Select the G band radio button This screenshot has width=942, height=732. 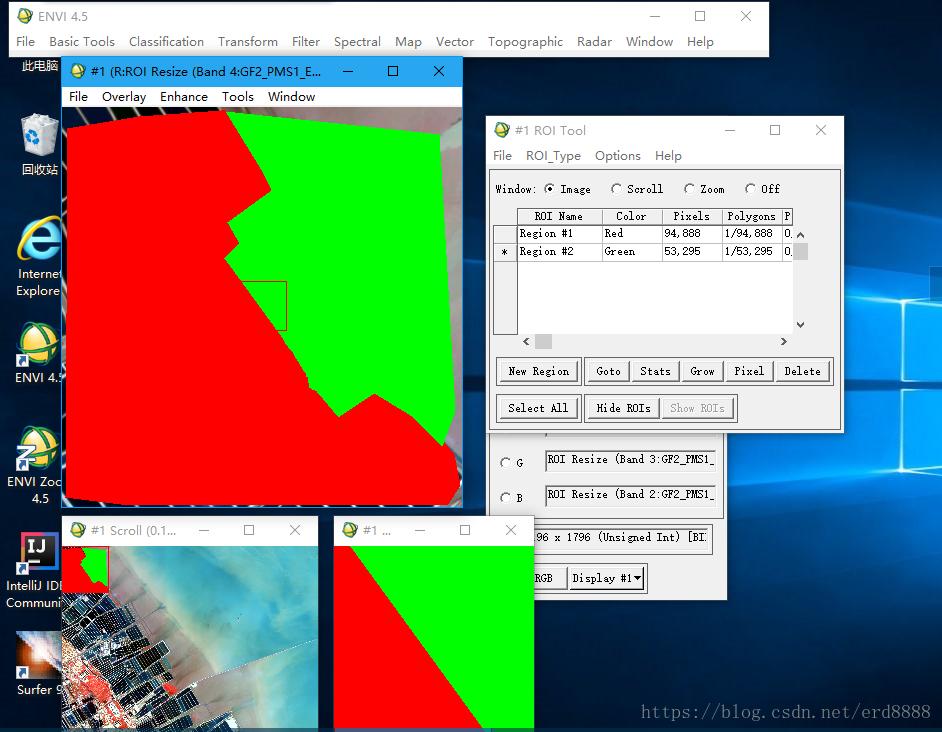505,463
